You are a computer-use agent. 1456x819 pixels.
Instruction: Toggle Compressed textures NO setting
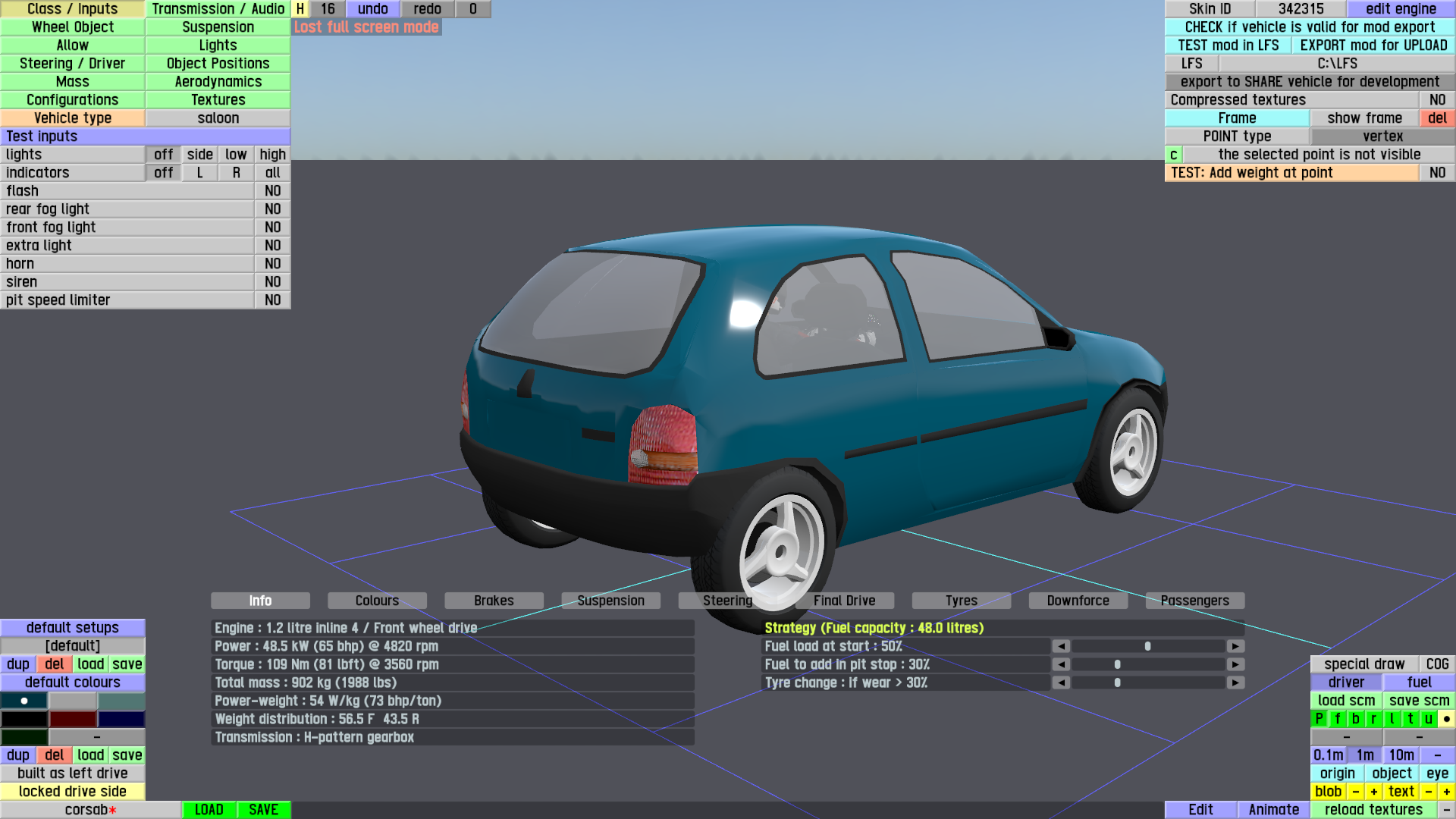coord(1436,100)
